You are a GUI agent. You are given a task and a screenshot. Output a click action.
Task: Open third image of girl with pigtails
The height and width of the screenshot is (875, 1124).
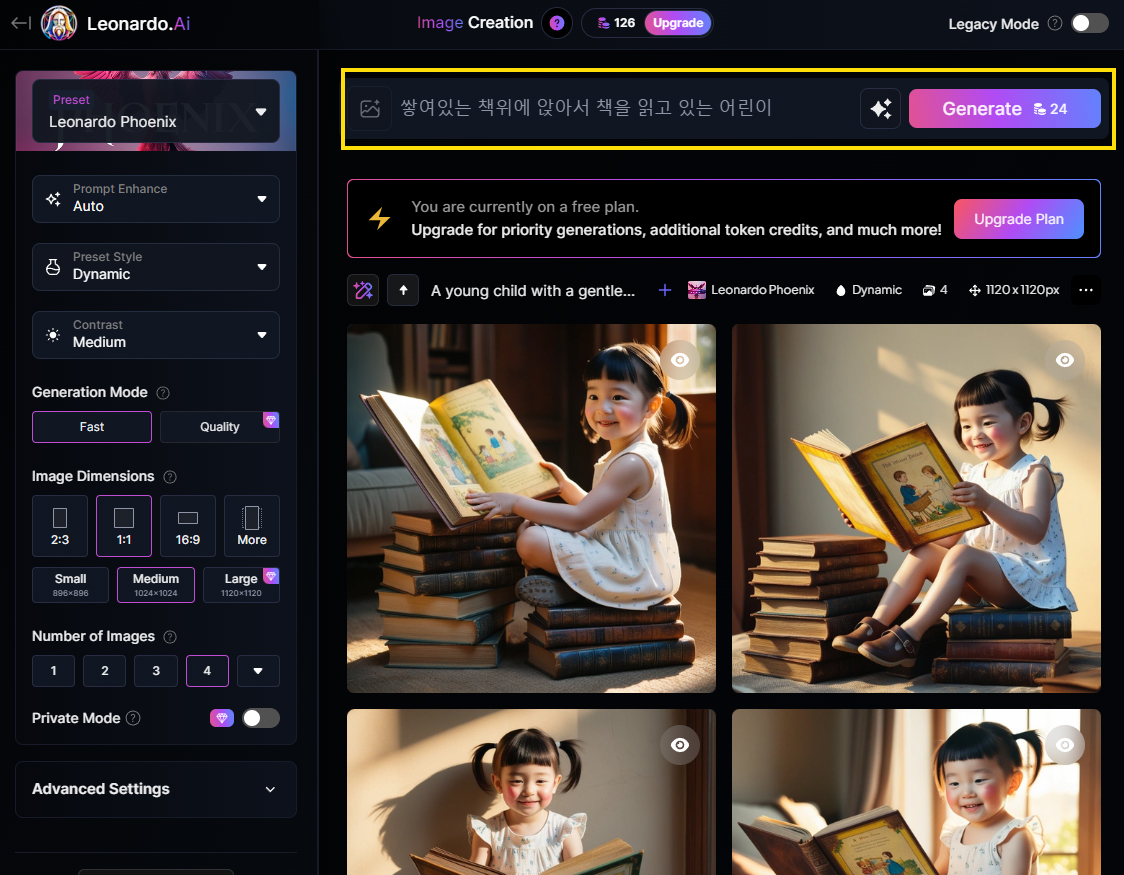coord(531,792)
